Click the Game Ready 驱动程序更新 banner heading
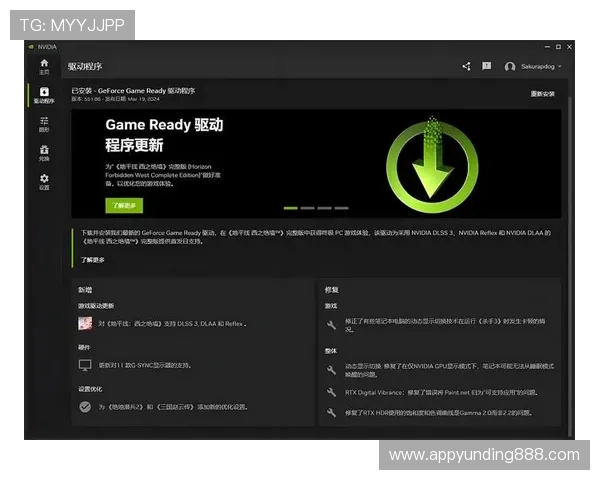This screenshot has width=600, height=480. point(164,135)
